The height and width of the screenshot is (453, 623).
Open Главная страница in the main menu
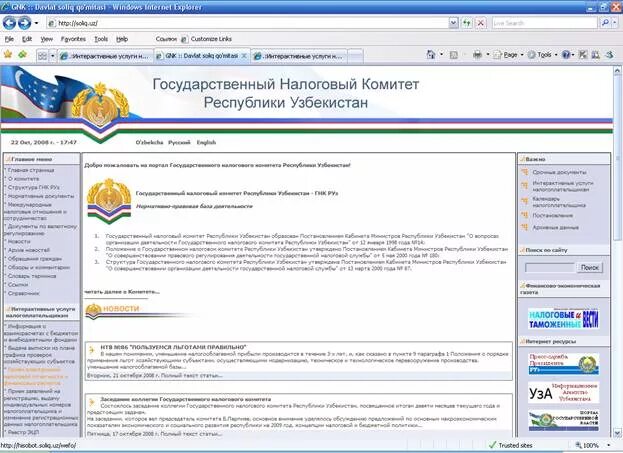31,170
